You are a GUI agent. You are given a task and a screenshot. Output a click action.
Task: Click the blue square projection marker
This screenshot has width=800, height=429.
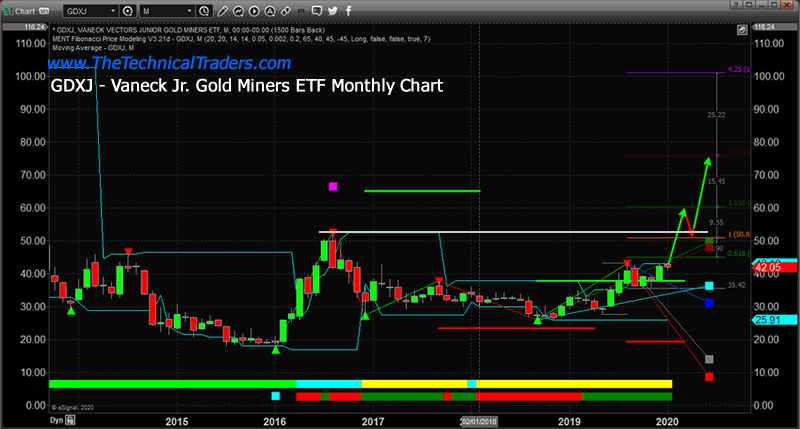(709, 303)
